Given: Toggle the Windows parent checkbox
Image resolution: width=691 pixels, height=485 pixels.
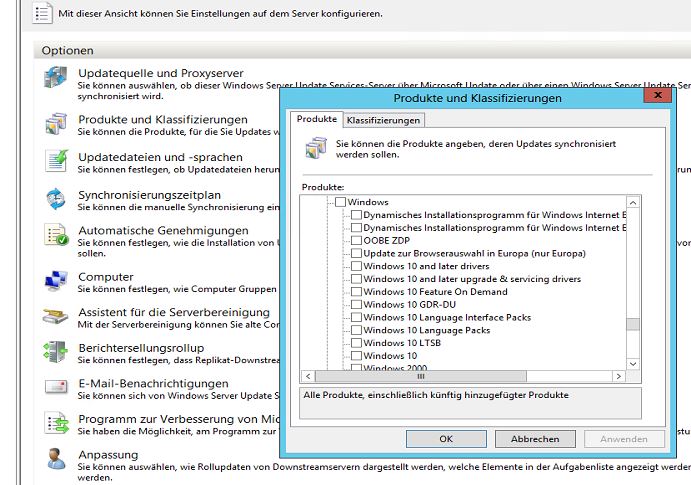Looking at the screenshot, I should coord(340,202).
